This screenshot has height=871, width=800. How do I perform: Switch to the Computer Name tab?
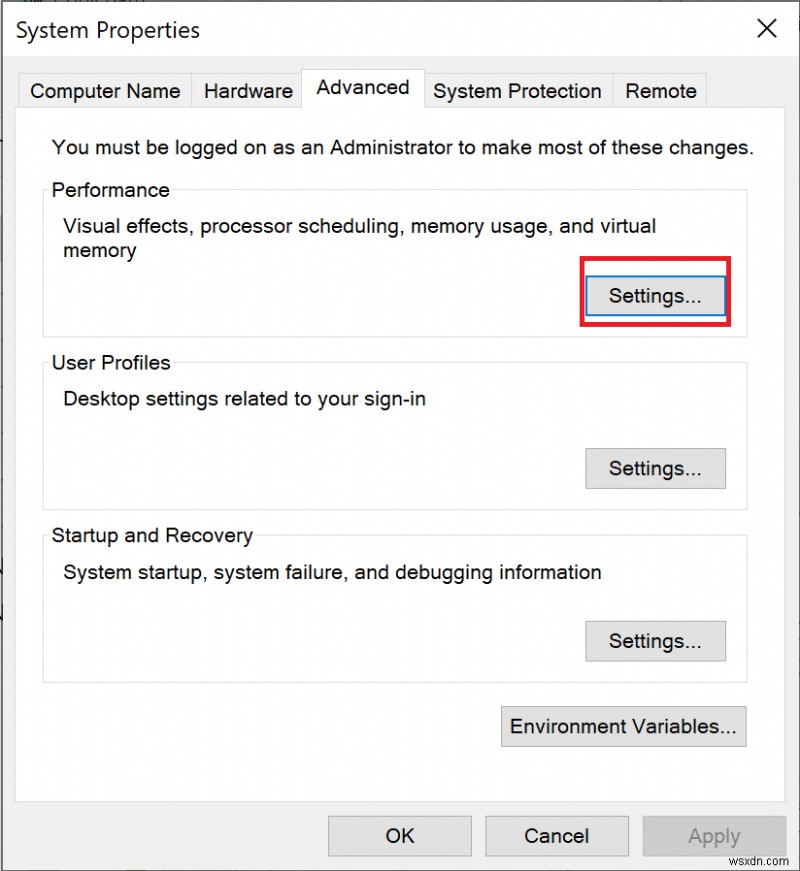click(x=104, y=90)
